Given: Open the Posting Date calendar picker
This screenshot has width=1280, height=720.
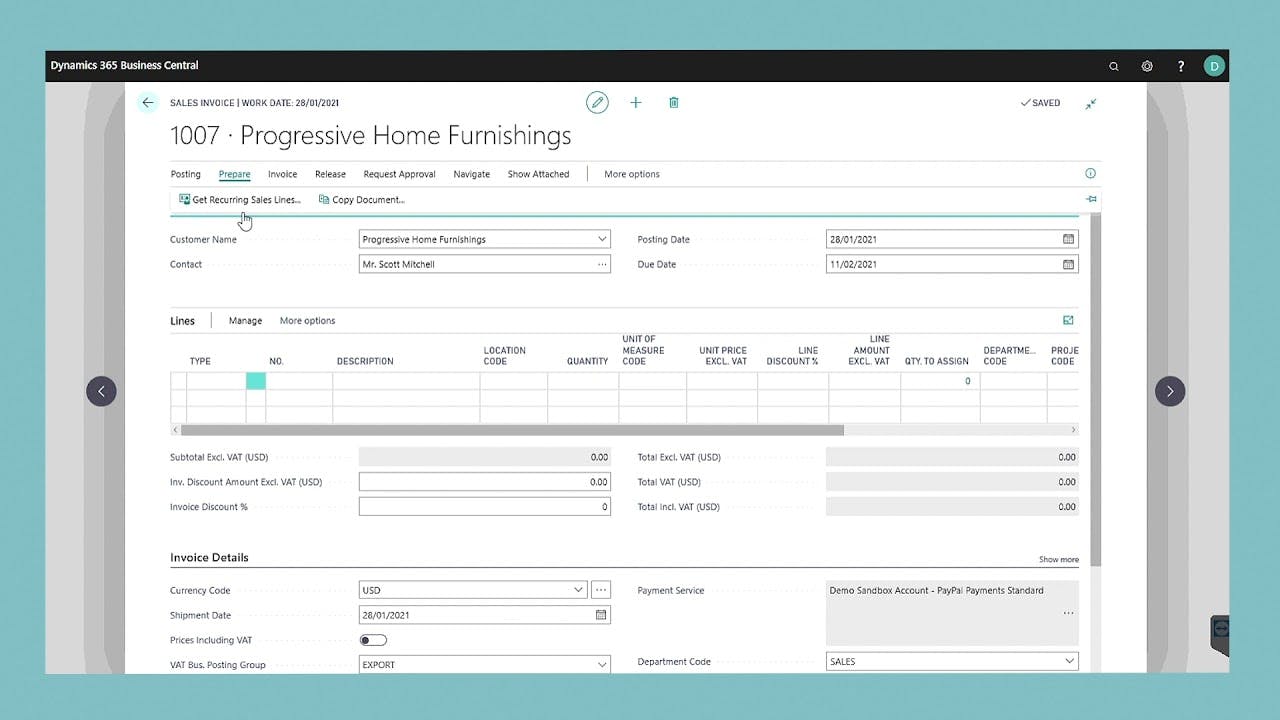Looking at the screenshot, I should [1067, 239].
